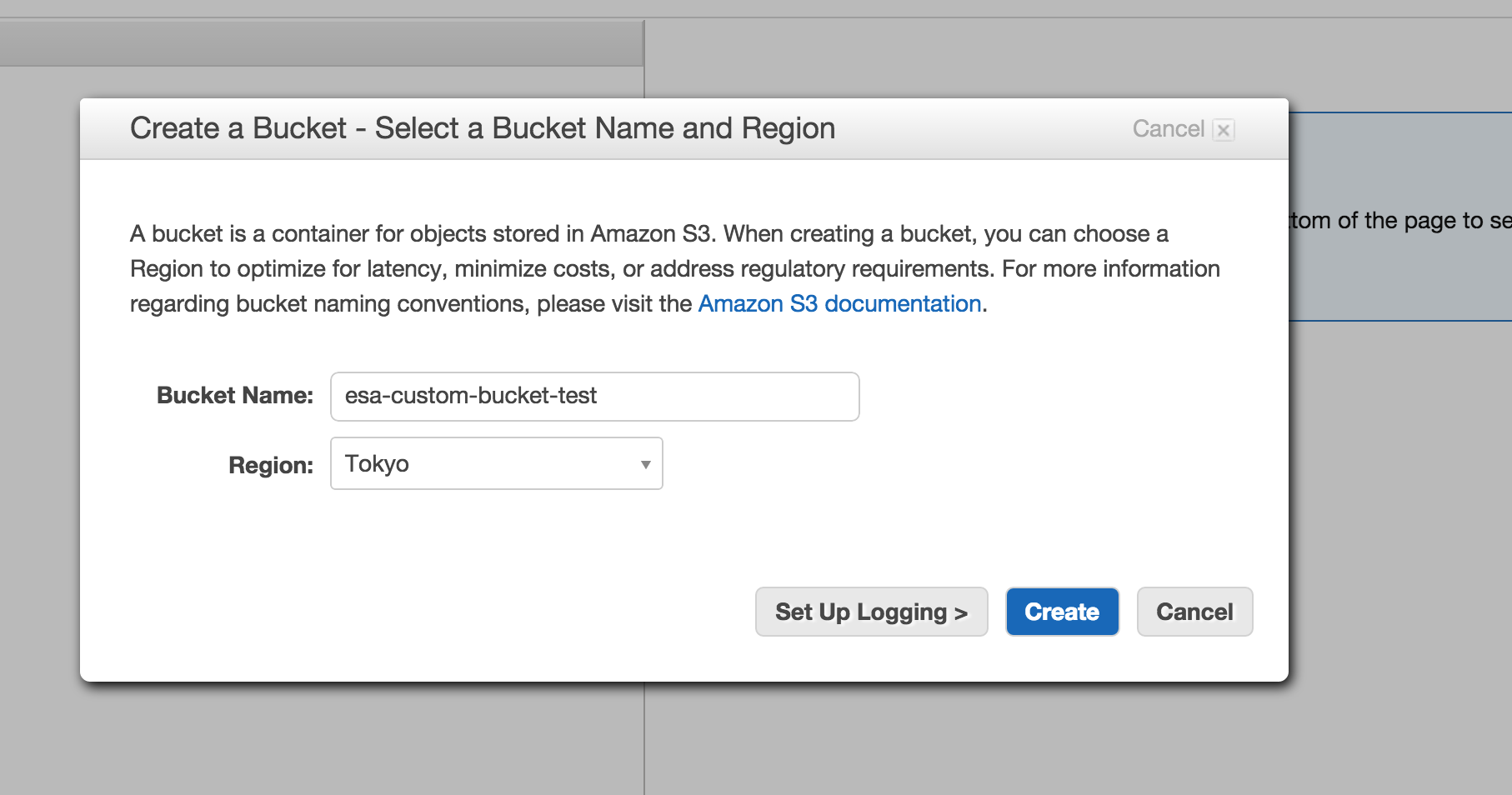The height and width of the screenshot is (795, 1512).
Task: Click the esa-custom-bucket-test text
Action: [x=471, y=396]
